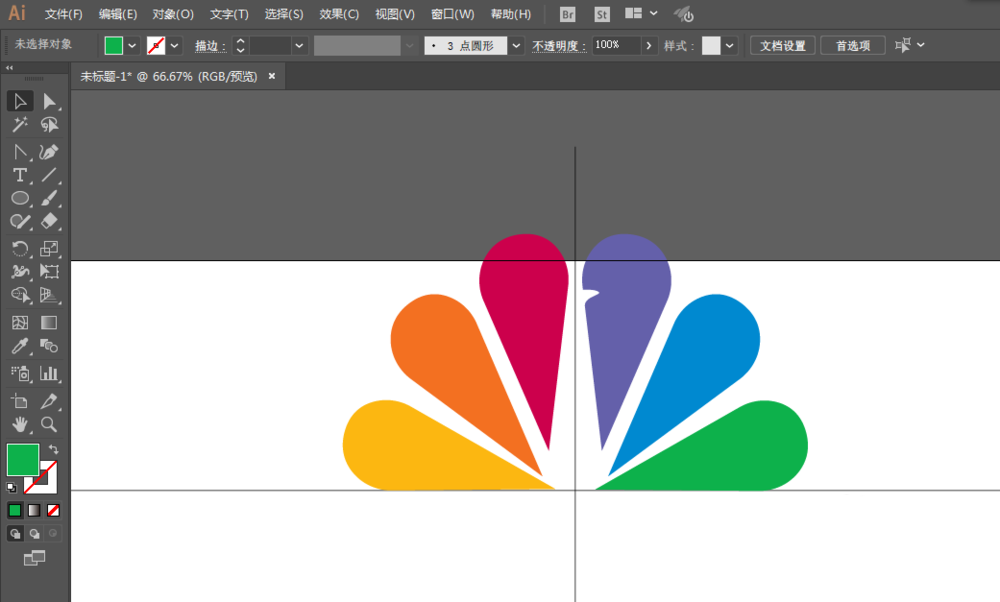1000x602 pixels.
Task: Expand the opacity slider arrow next to 100%
Action: [649, 46]
